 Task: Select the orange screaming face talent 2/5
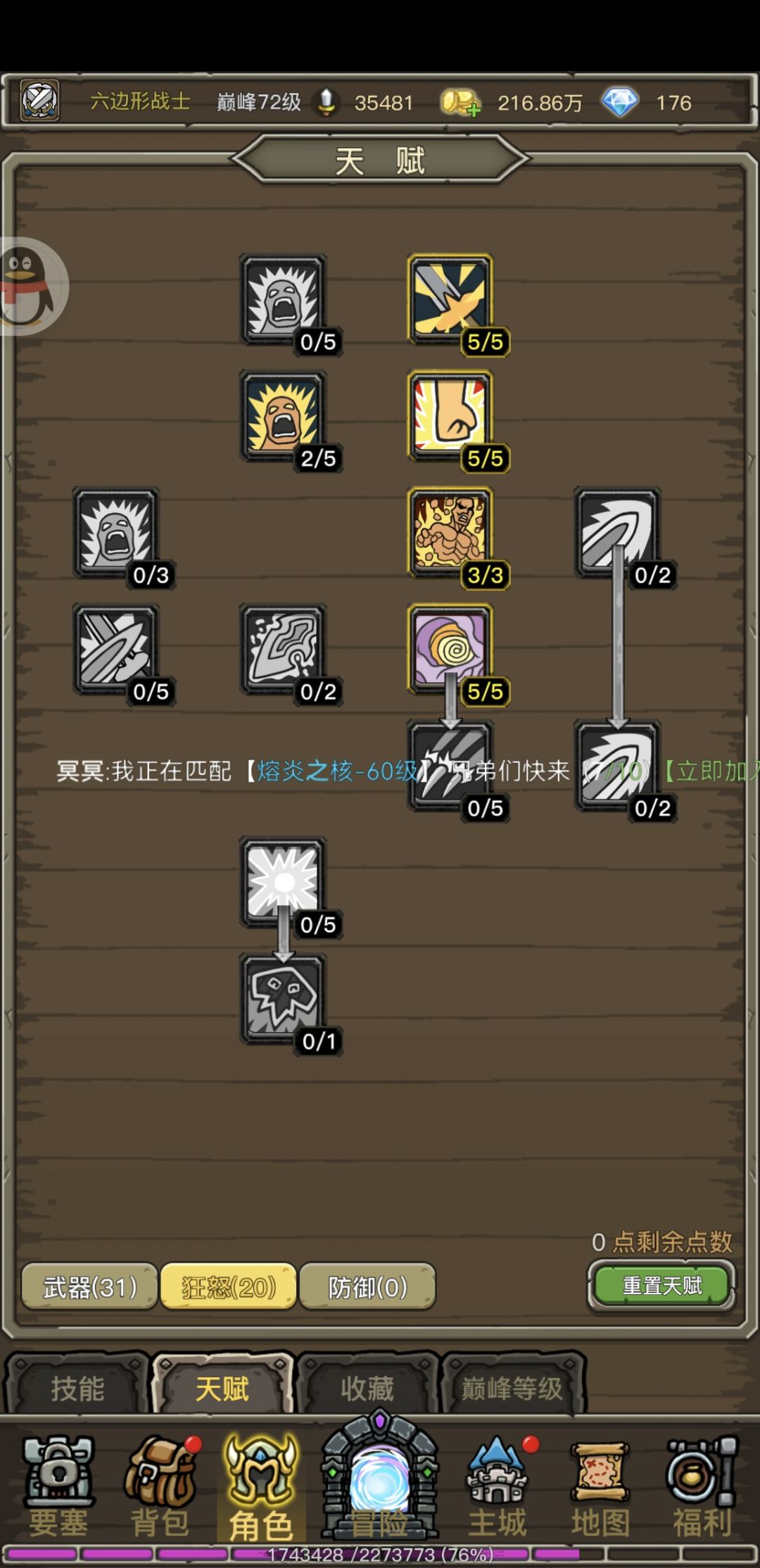click(283, 417)
